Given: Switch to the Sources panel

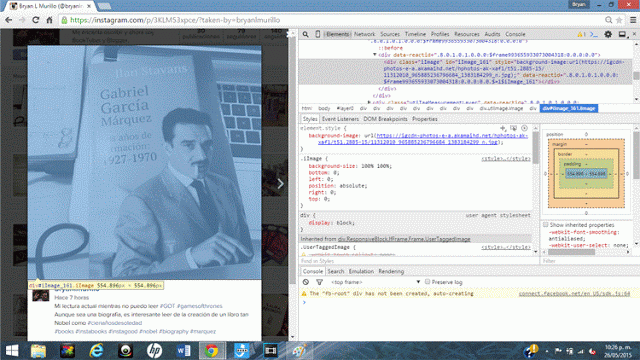Looking at the screenshot, I should point(390,34).
